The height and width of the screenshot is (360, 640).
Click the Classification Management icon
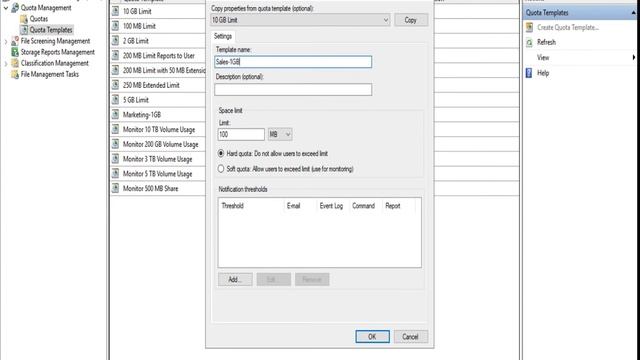pos(15,63)
